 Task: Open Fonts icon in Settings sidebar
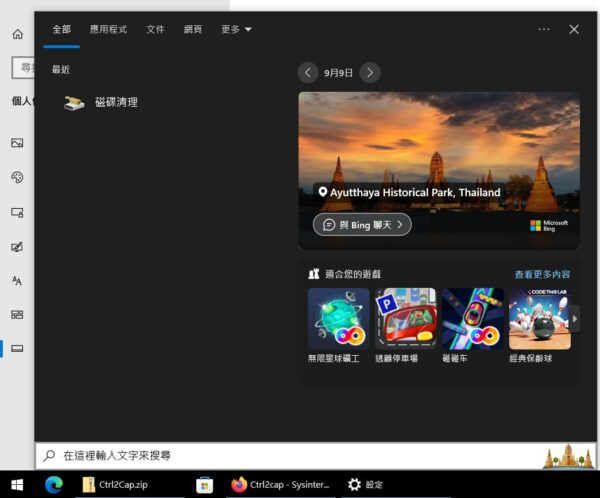(17, 281)
